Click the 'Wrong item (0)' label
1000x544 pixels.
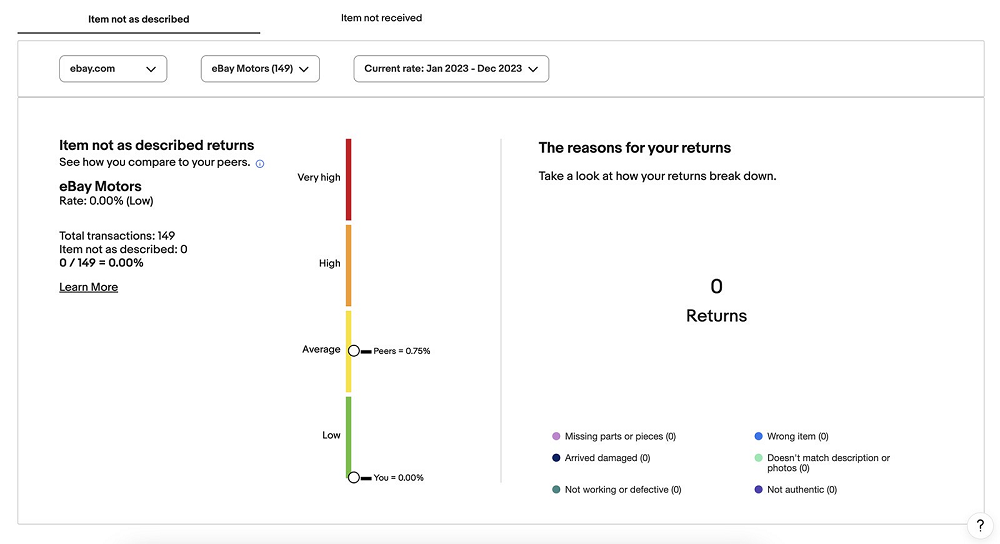tap(798, 436)
